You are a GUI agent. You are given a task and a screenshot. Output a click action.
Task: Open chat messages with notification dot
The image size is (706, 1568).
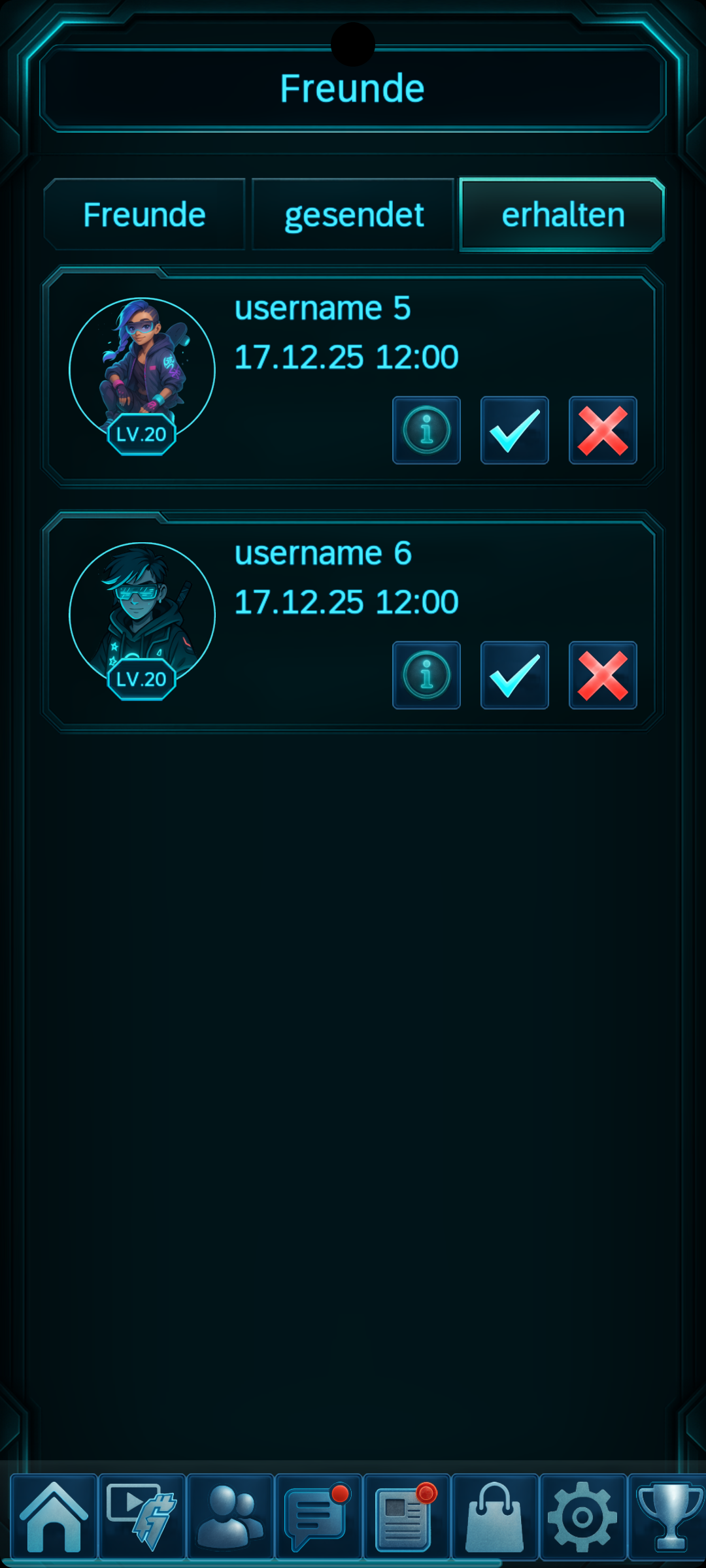click(x=318, y=1517)
